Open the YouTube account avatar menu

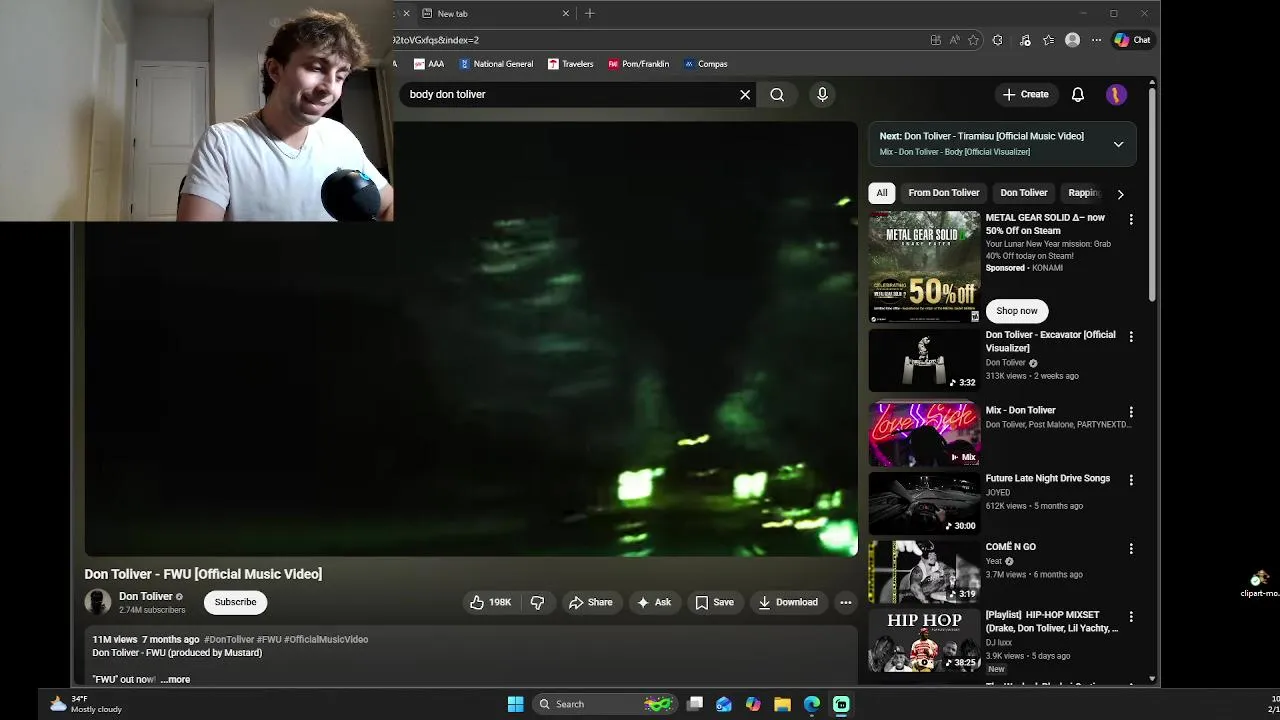(x=1116, y=94)
